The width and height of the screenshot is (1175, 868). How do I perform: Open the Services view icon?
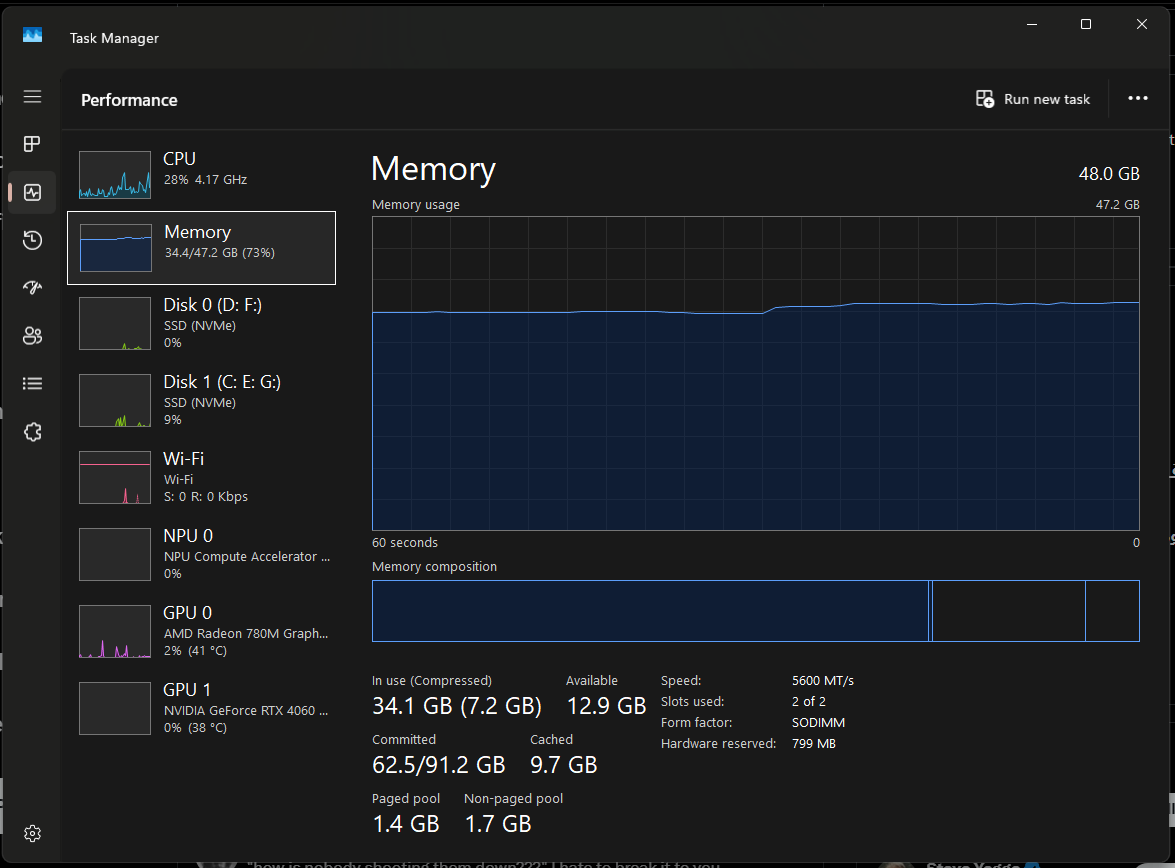32,431
